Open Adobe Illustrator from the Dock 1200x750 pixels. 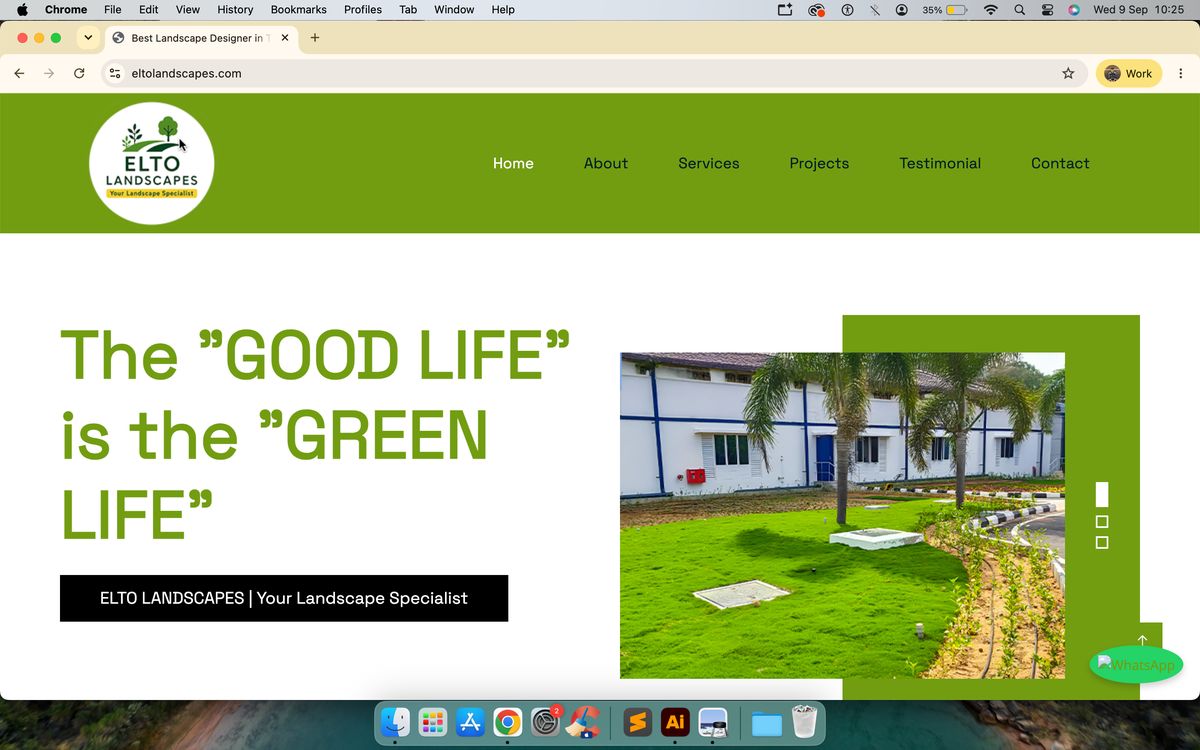675,722
